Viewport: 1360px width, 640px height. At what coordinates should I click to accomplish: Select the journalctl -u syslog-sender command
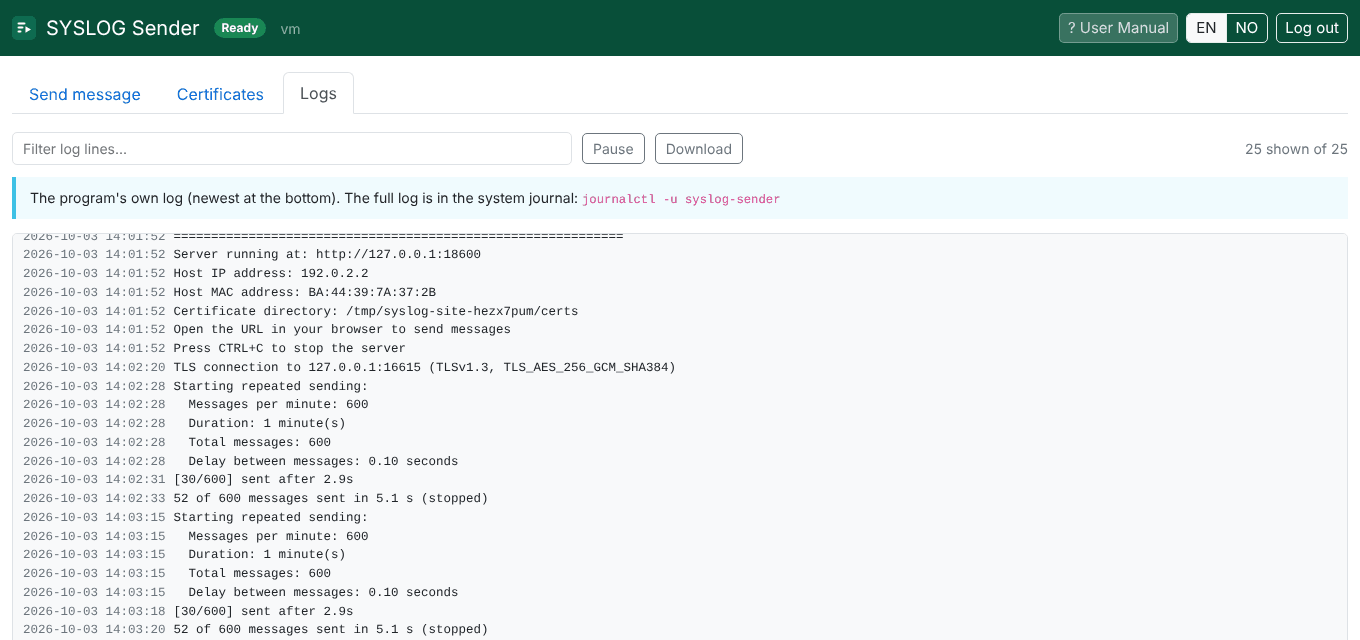tap(681, 199)
